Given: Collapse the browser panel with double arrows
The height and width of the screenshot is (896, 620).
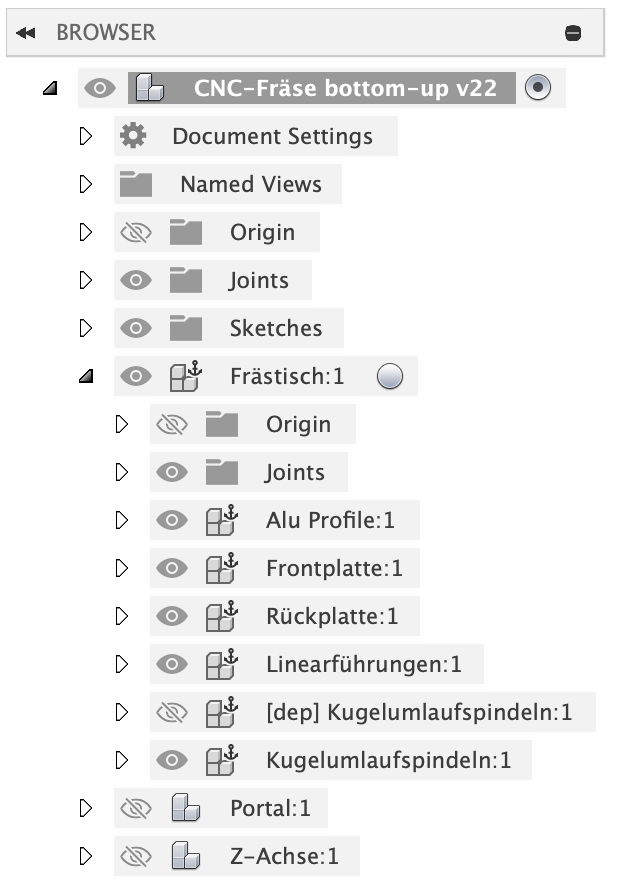Looking at the screenshot, I should 26,33.
